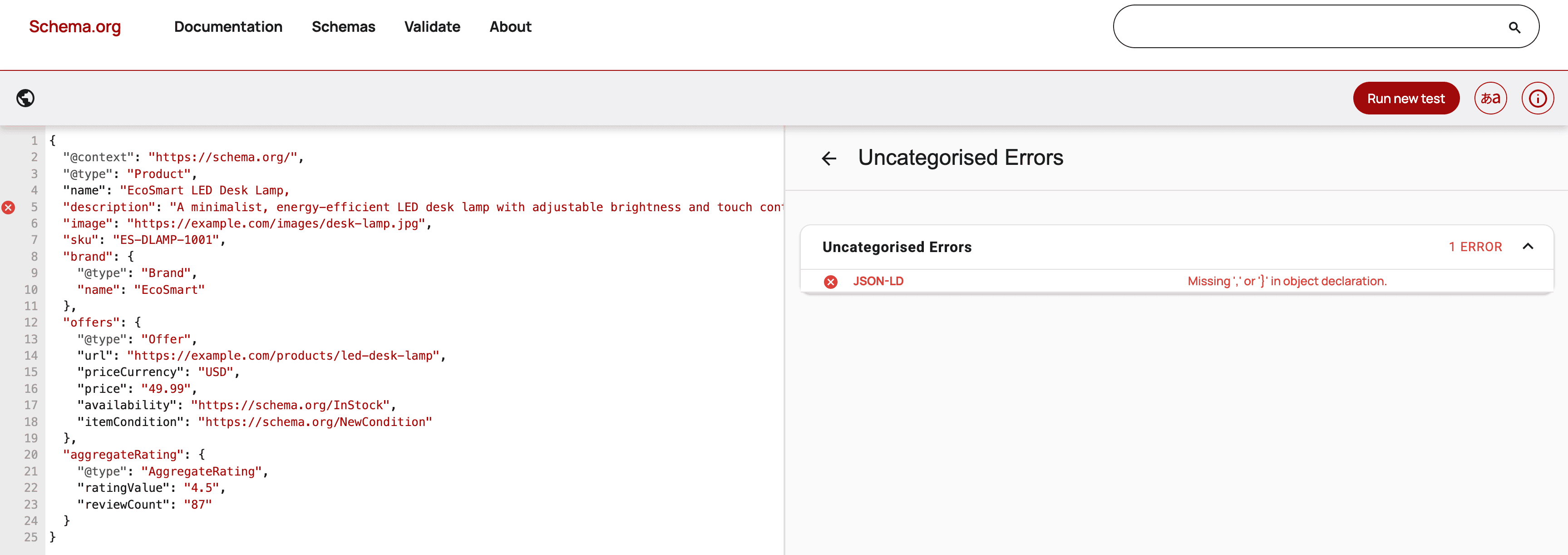Open the About page
Viewport: 1568px width, 555px height.
(x=510, y=27)
